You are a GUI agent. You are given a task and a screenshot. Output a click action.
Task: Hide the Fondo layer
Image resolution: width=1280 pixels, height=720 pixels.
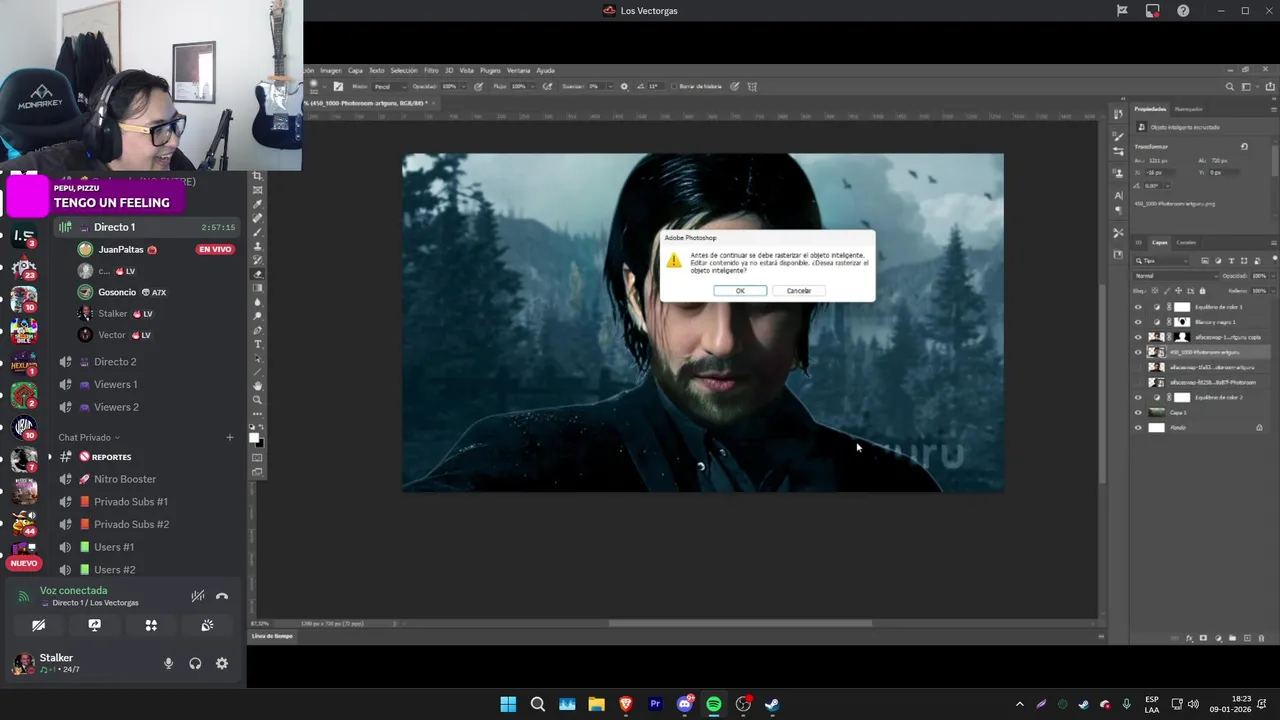pos(1138,428)
